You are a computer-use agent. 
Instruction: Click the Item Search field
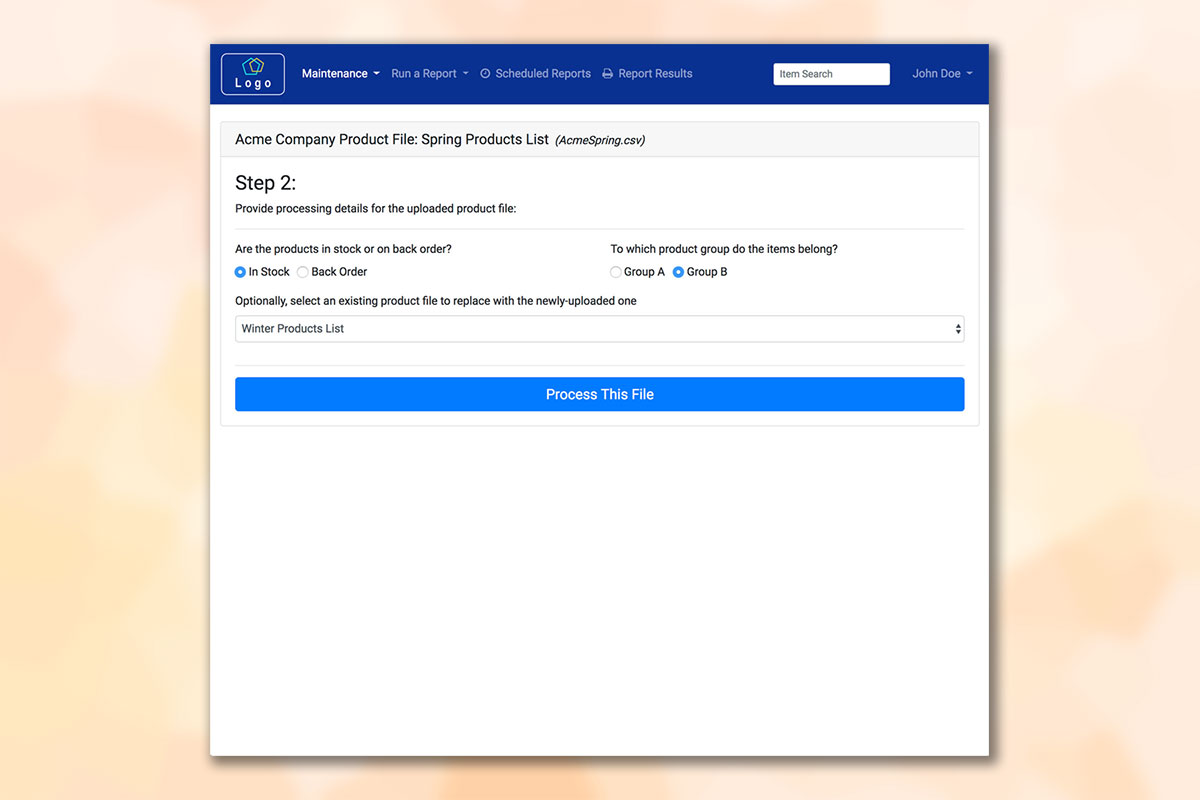tap(831, 74)
